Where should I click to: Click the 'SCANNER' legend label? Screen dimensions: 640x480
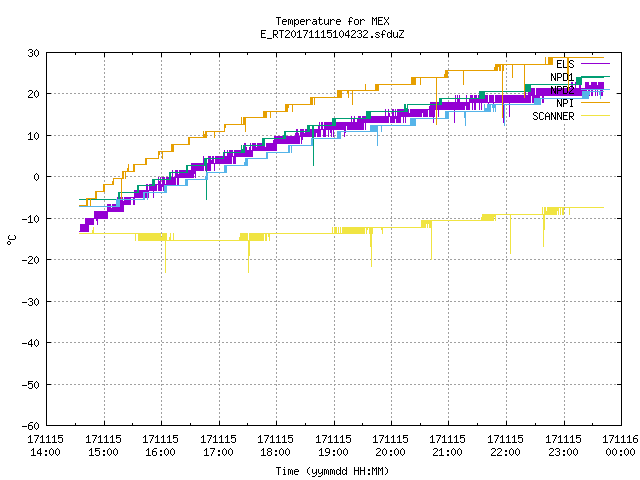pyautogui.click(x=553, y=116)
